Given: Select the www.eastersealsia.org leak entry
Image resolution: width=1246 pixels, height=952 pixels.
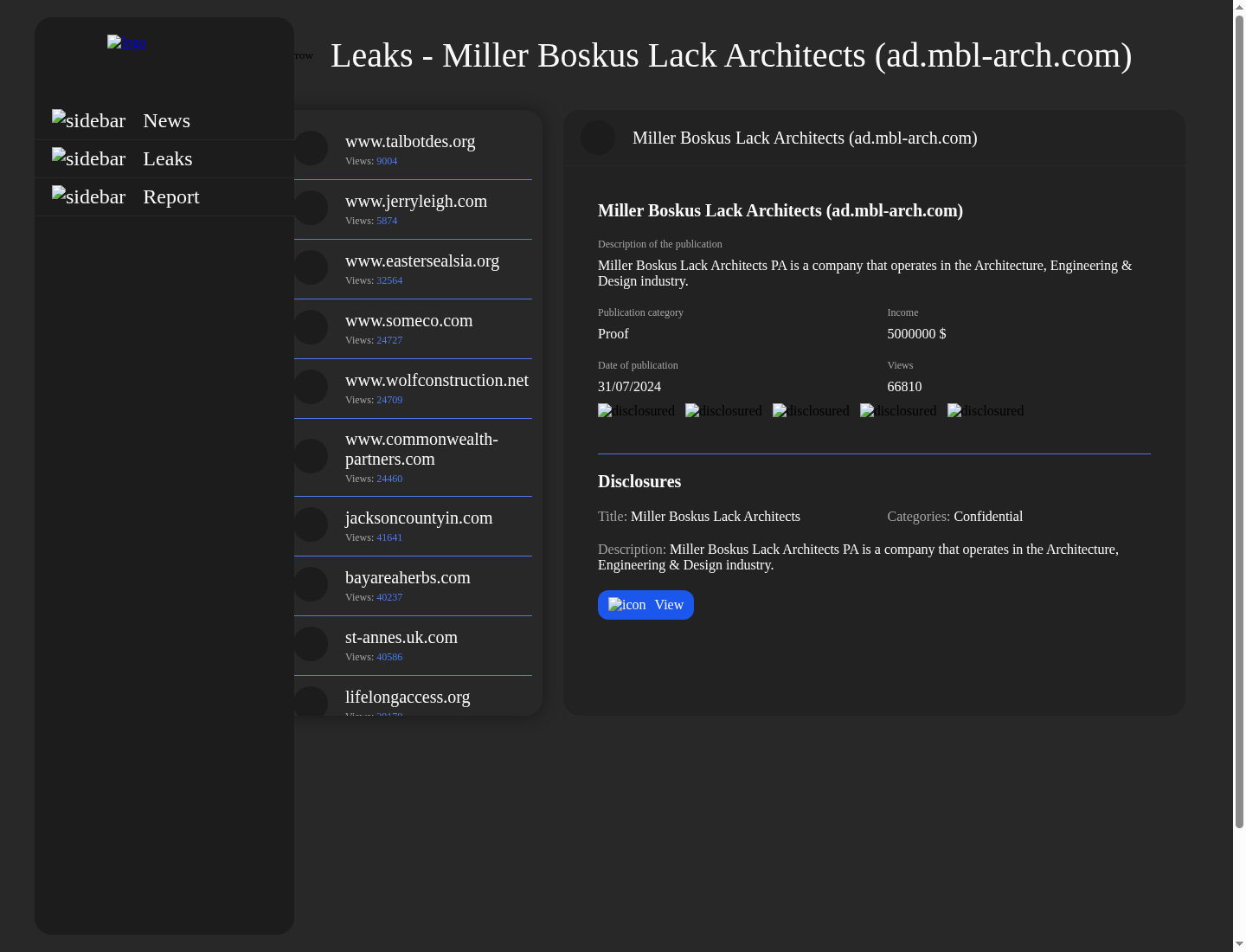Looking at the screenshot, I should coord(413,269).
